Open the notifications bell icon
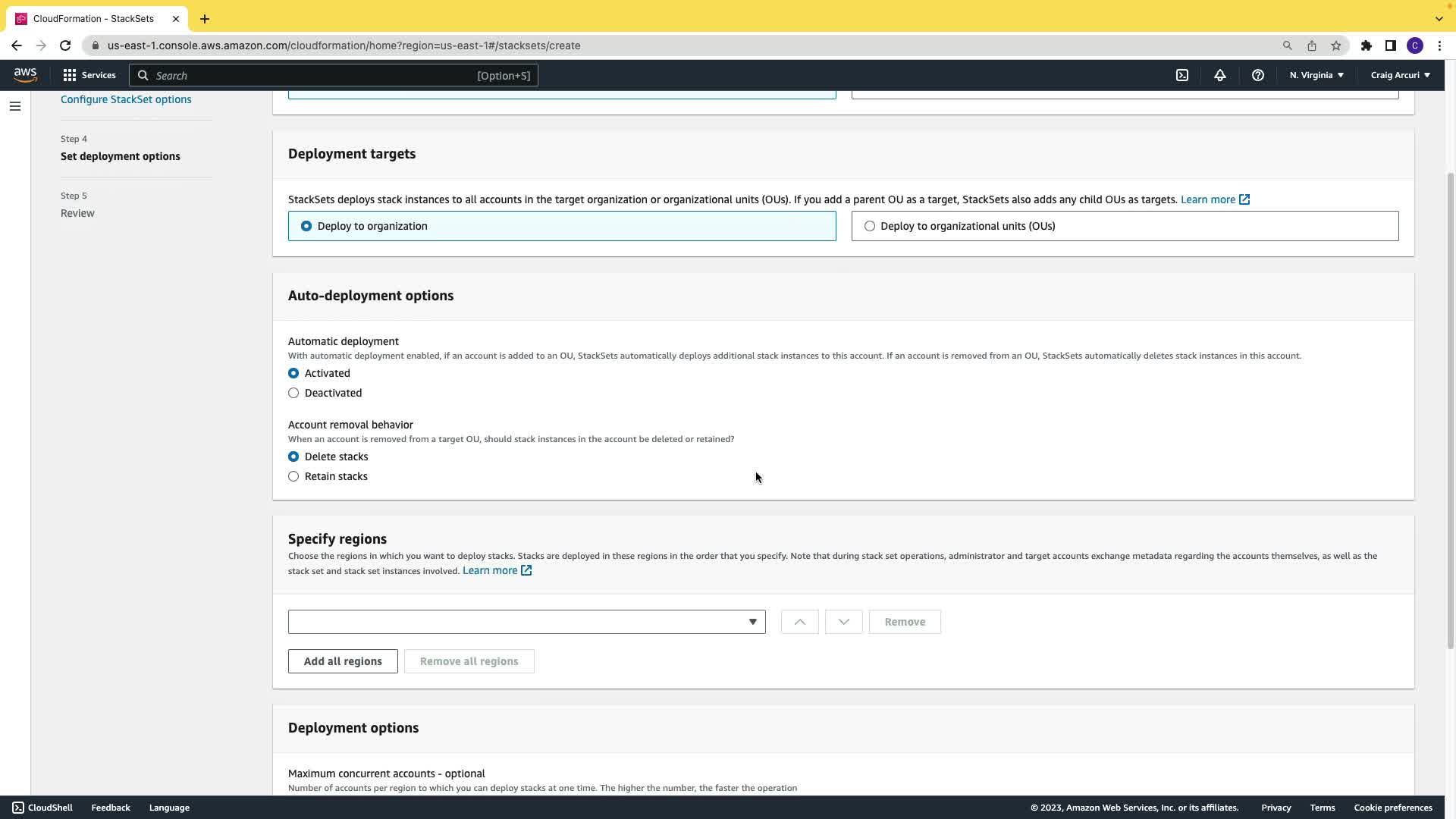The image size is (1456, 819). point(1220,75)
